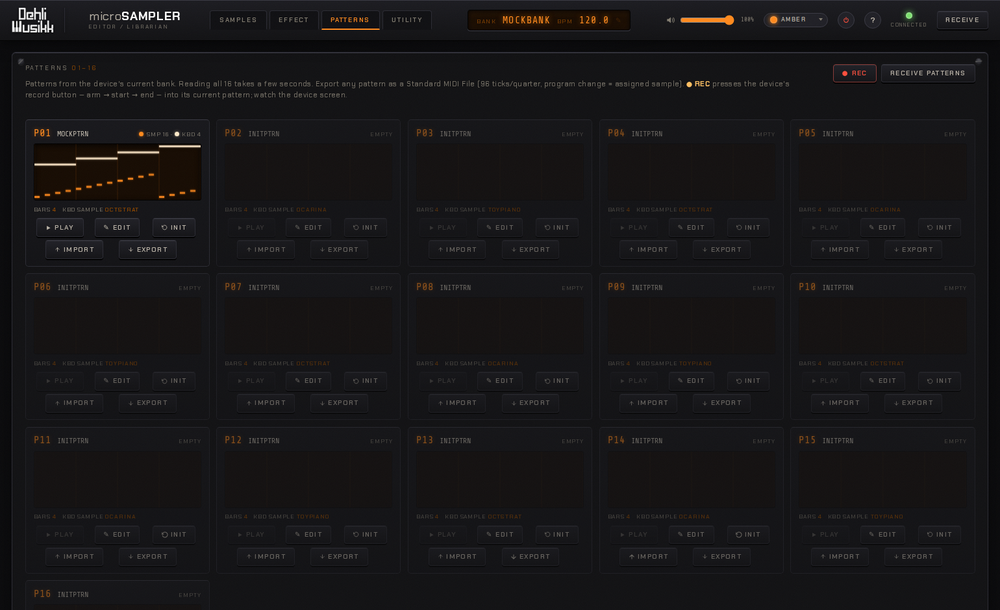Export pattern P03
Image resolution: width=1000 pixels, height=610 pixels.
pyautogui.click(x=530, y=249)
